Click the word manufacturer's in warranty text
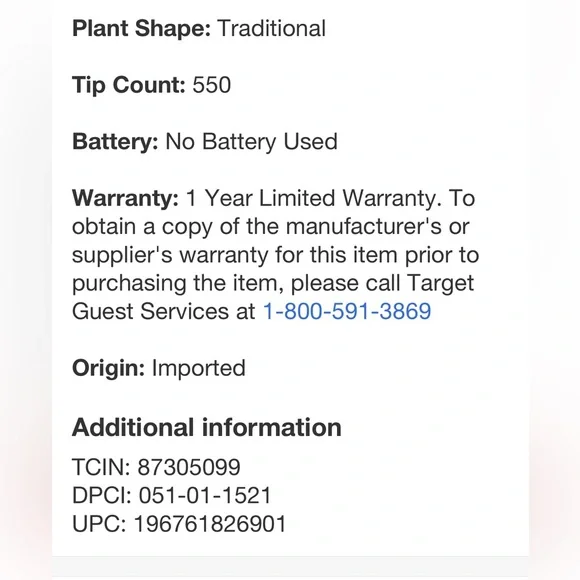The image size is (580, 580). (364, 226)
